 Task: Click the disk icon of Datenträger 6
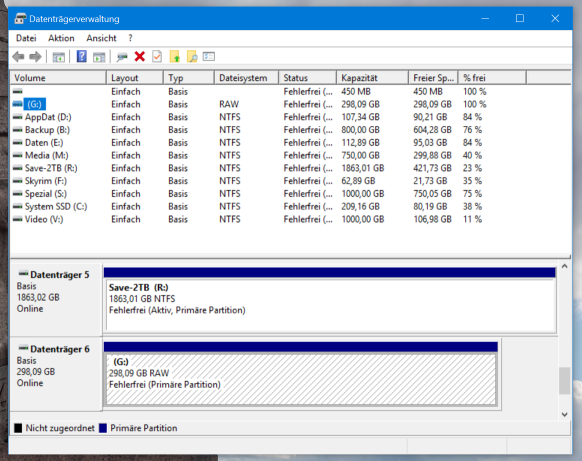23,348
